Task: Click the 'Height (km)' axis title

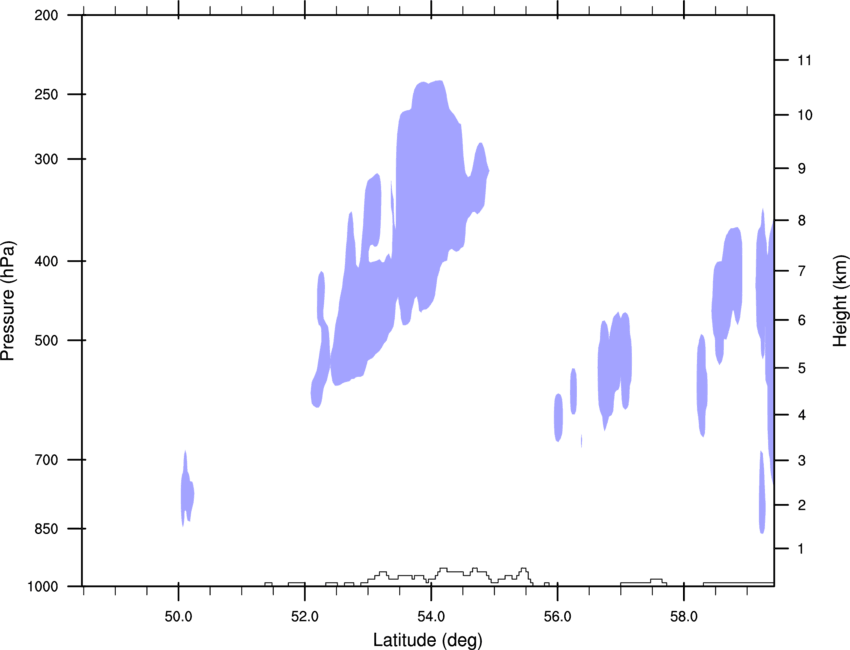Action: [x=840, y=301]
